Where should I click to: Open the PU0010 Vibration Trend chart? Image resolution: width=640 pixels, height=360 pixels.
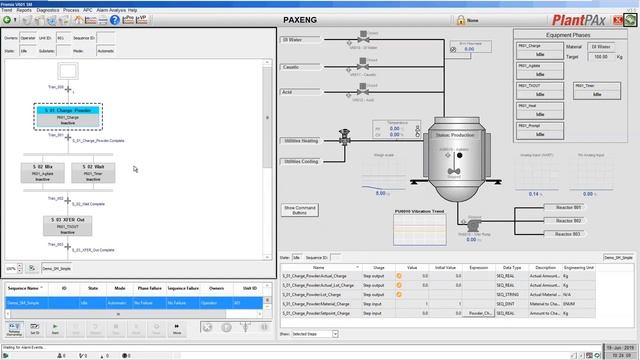[420, 230]
